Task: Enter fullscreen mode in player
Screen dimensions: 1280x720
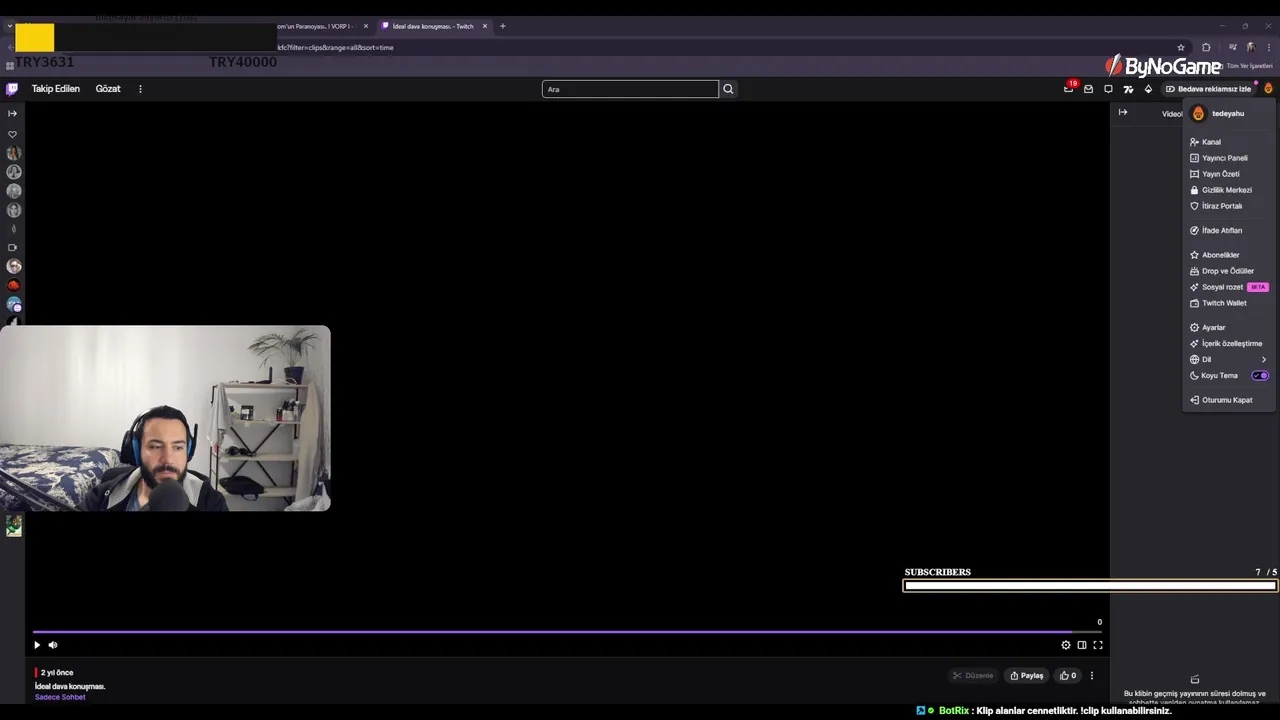Action: pyautogui.click(x=1098, y=645)
